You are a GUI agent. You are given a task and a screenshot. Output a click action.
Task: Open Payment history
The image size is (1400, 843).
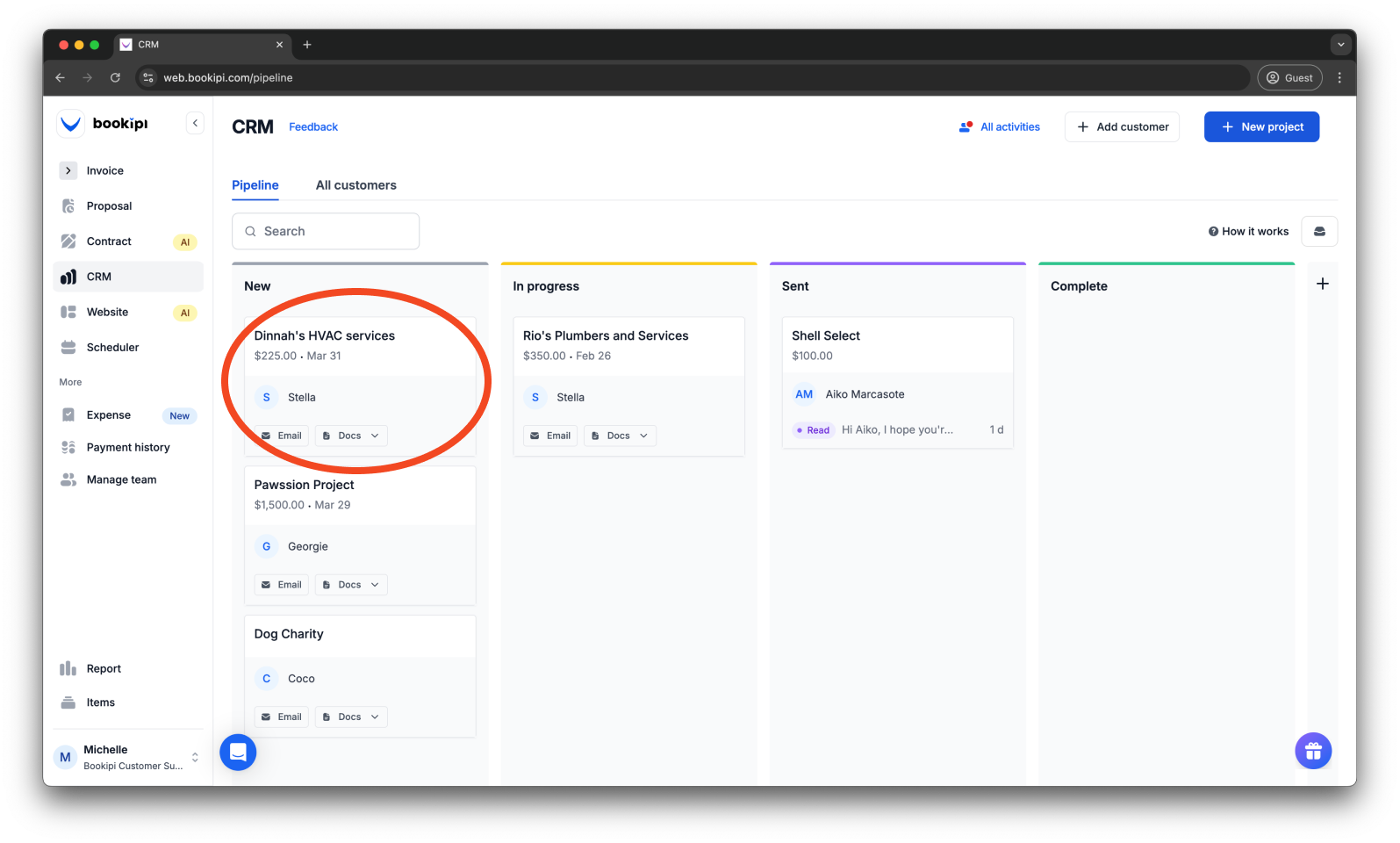click(x=128, y=447)
